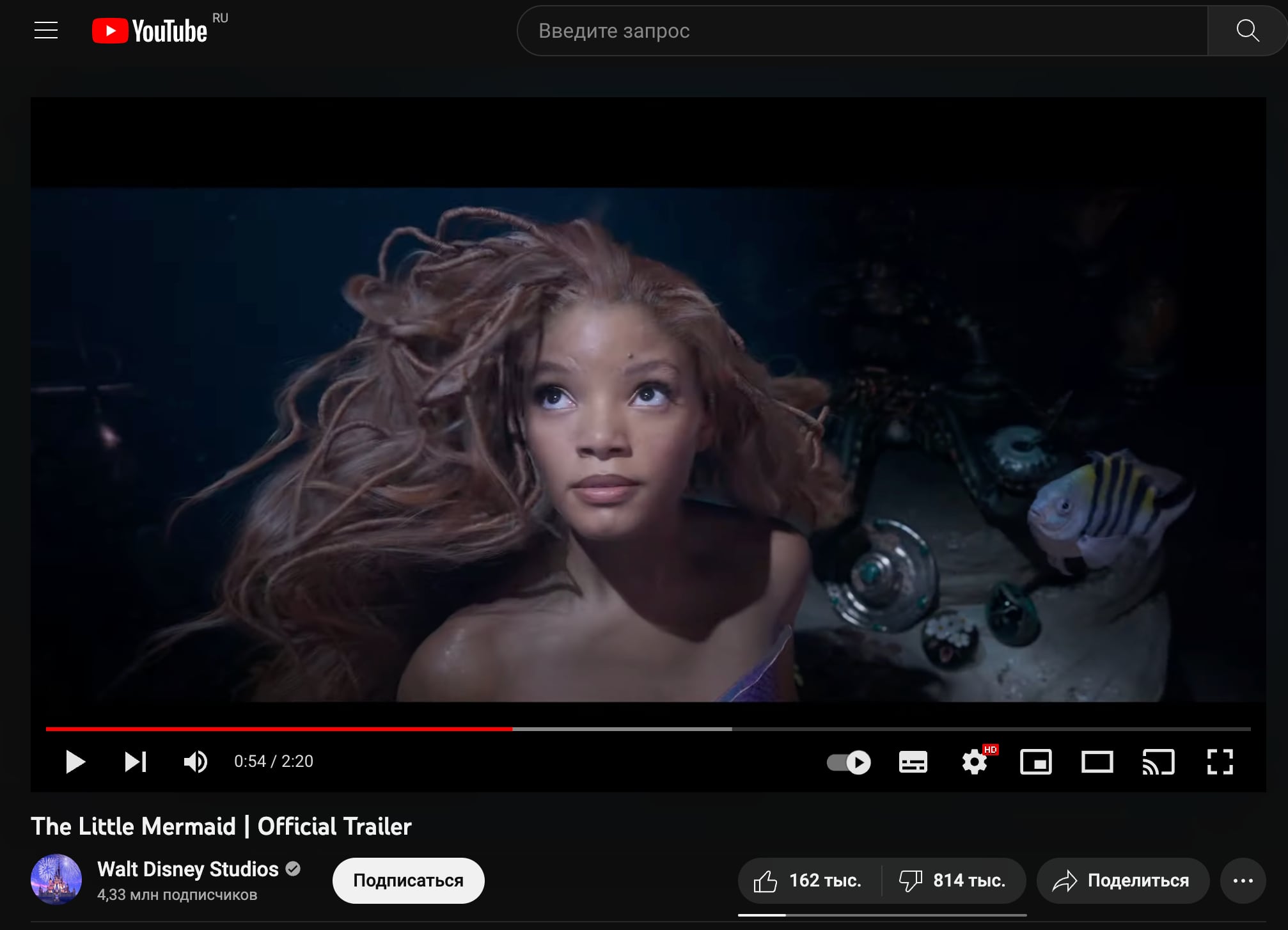
Task: Skip to the next video
Action: point(135,762)
